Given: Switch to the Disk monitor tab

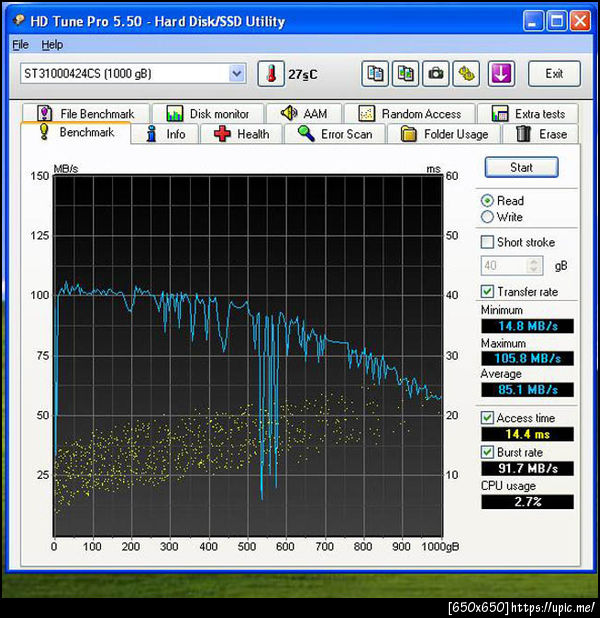Looking at the screenshot, I should point(208,114).
